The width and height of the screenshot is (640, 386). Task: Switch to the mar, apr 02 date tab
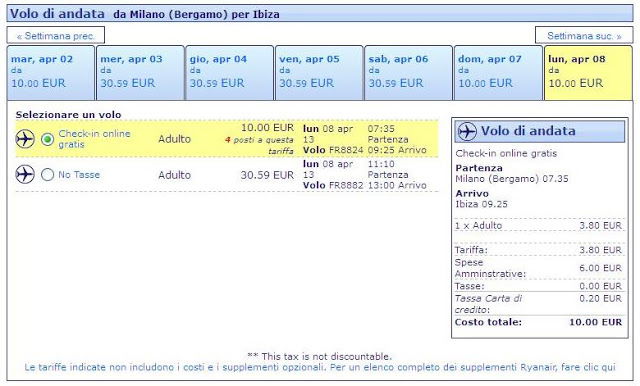click(x=51, y=73)
